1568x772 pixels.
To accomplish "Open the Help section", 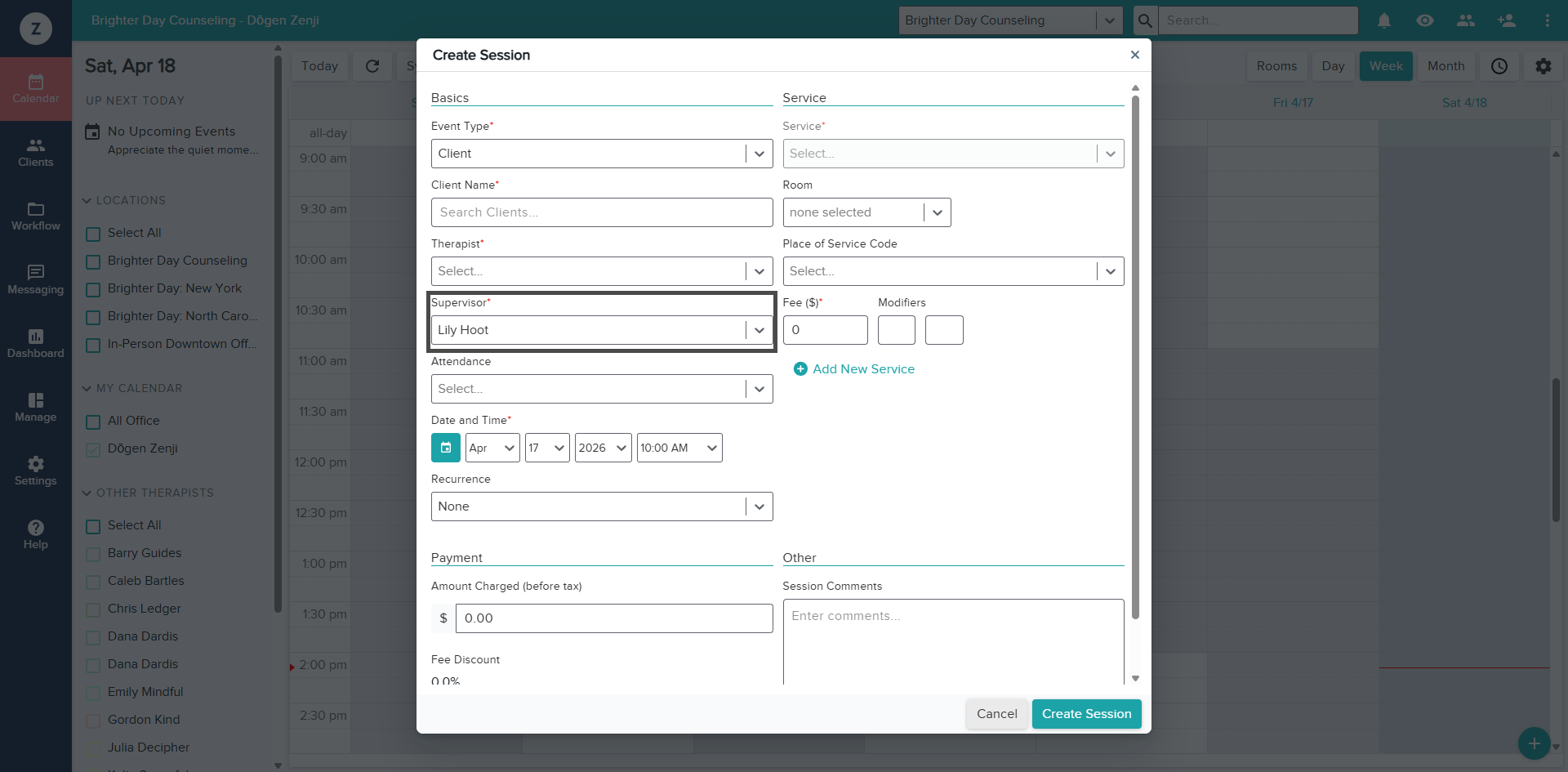I will click(36, 535).
